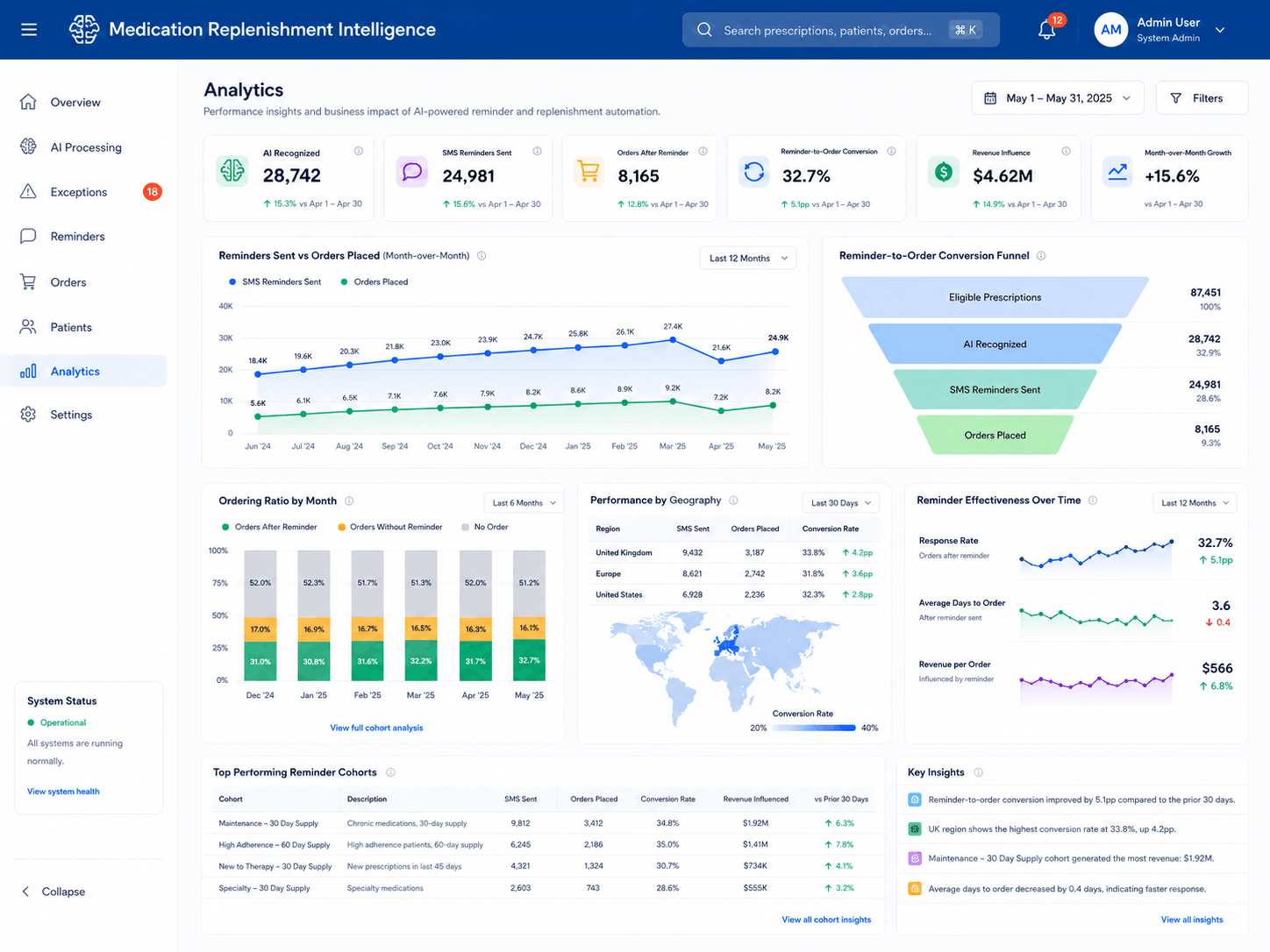This screenshot has width=1270, height=952.
Task: Collapse the sidebar
Action: coord(54,892)
